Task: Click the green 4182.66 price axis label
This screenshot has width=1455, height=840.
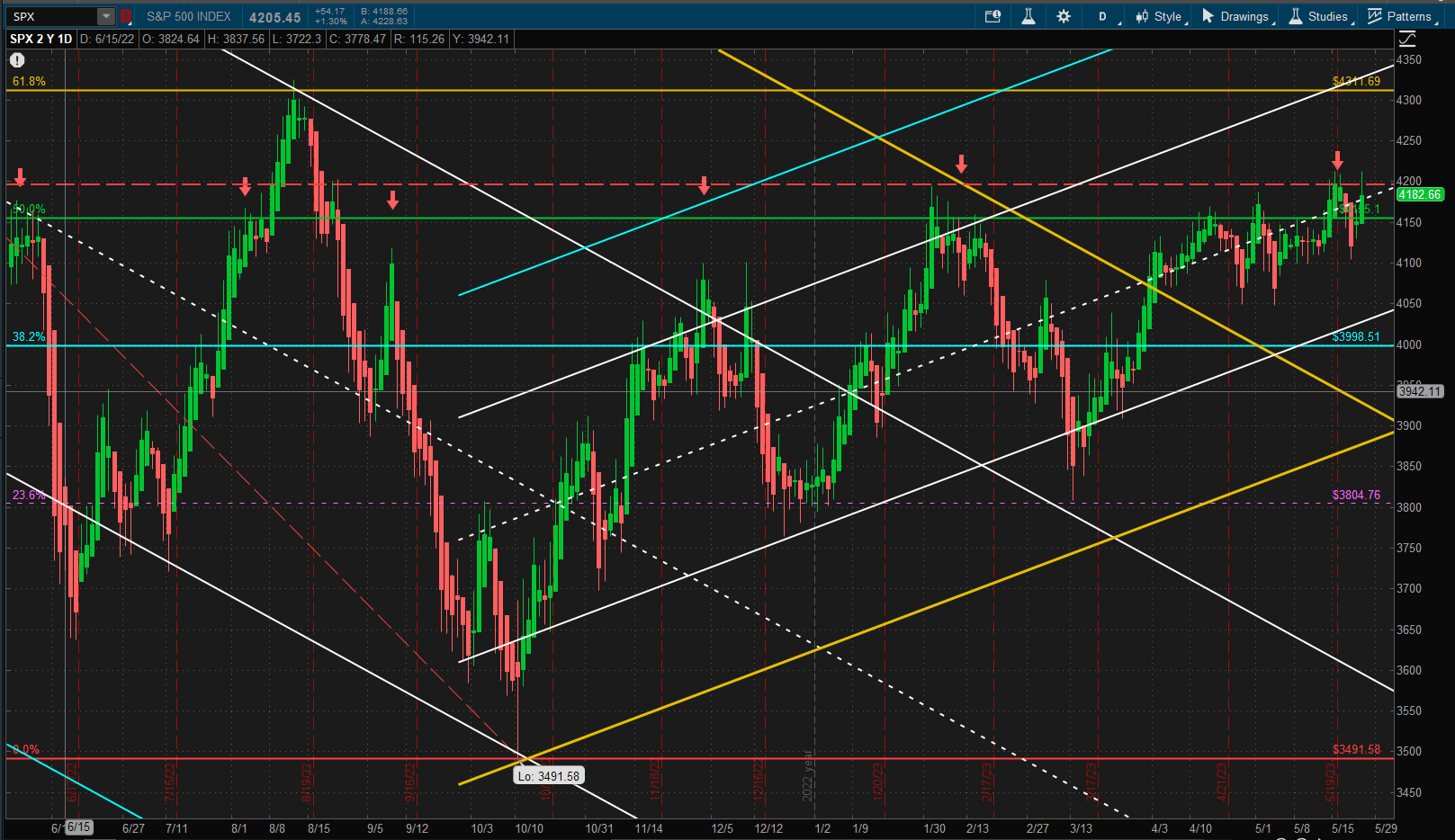Action: pos(1420,194)
